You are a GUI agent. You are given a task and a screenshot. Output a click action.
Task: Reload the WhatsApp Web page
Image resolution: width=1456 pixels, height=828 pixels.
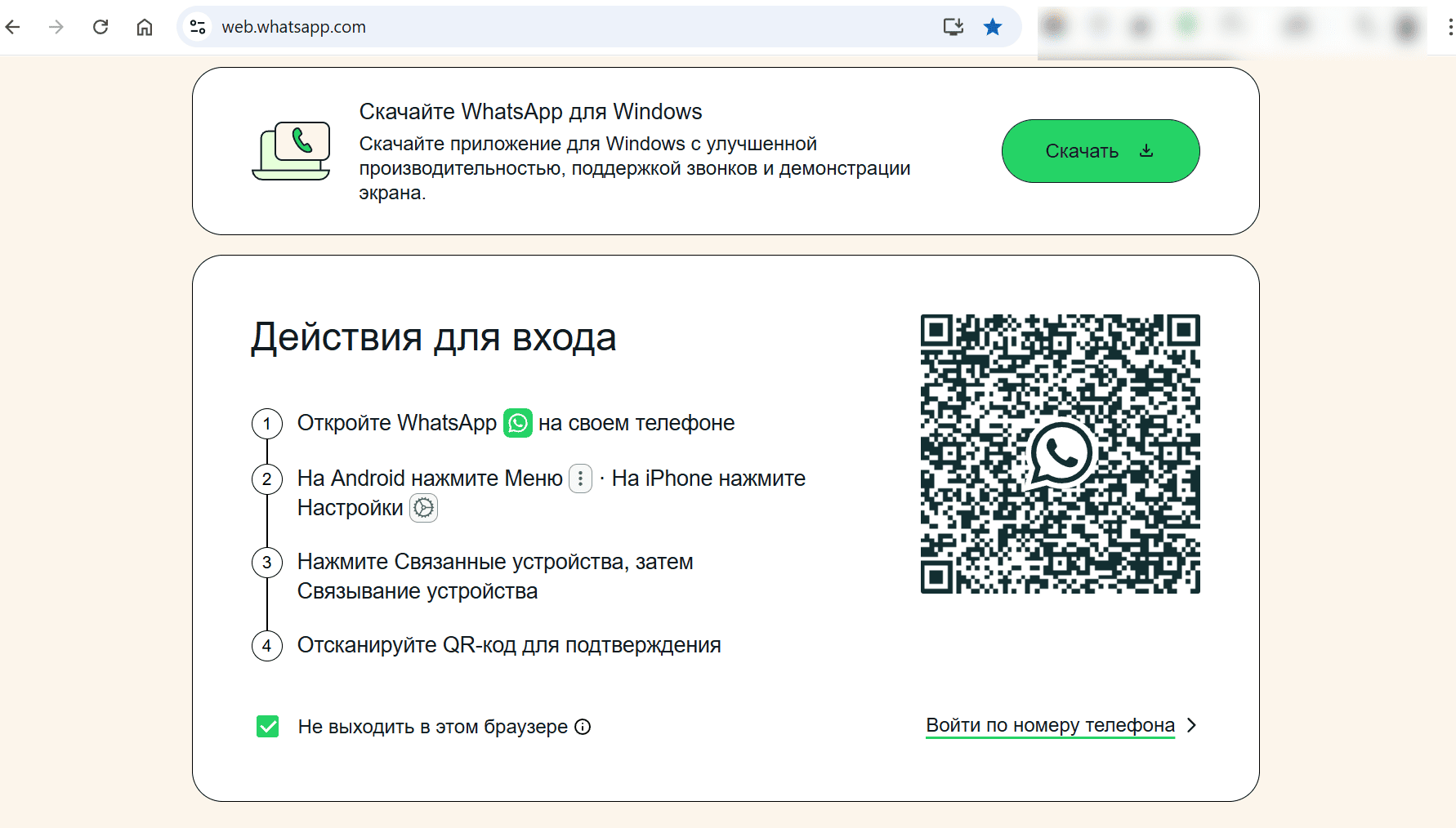coord(100,27)
